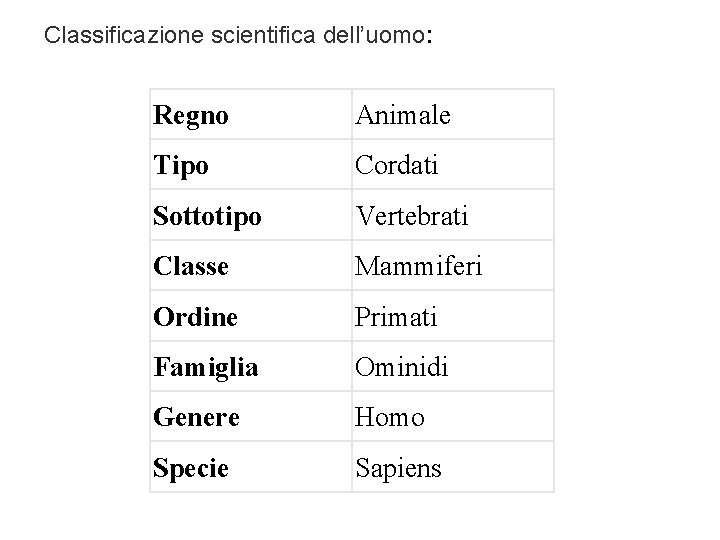Click the word 'dell'uomo' in the title

pyautogui.click(x=375, y=37)
